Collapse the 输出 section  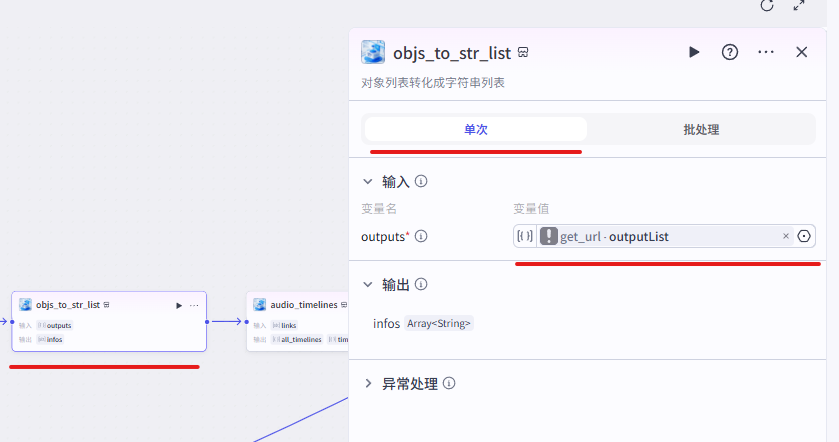point(368,284)
